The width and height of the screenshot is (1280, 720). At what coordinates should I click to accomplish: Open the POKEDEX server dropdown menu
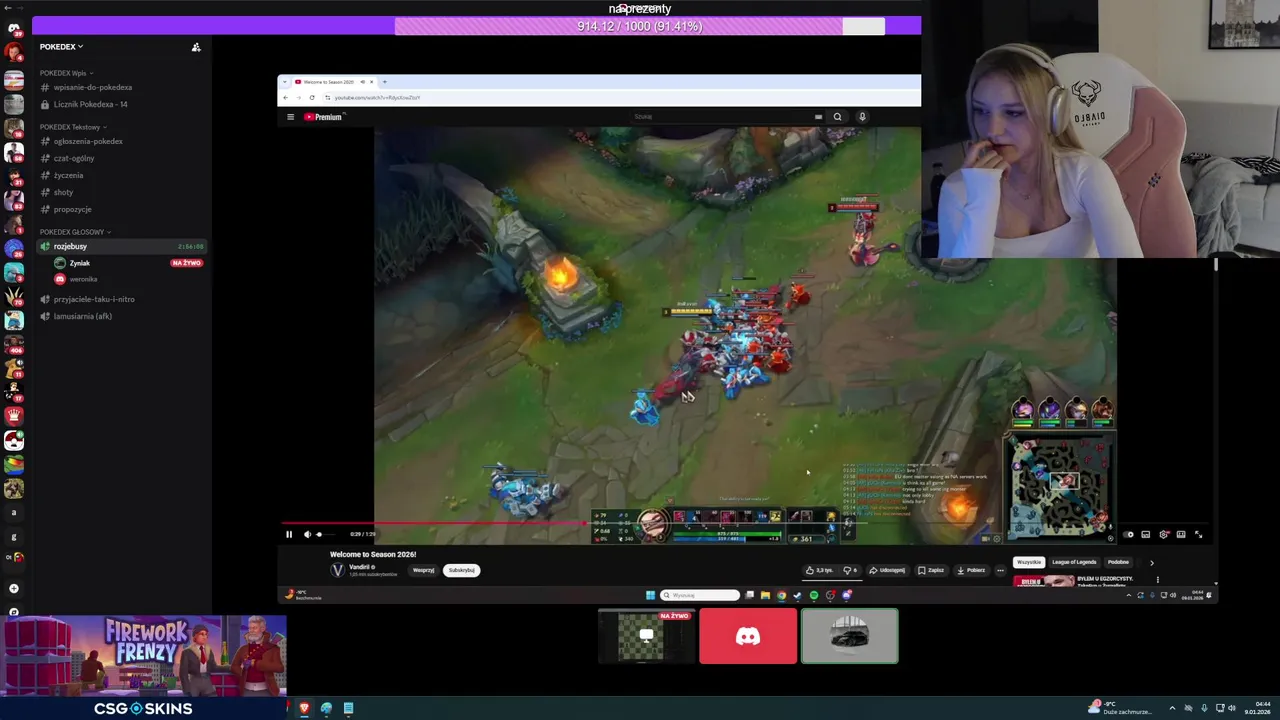[61, 46]
